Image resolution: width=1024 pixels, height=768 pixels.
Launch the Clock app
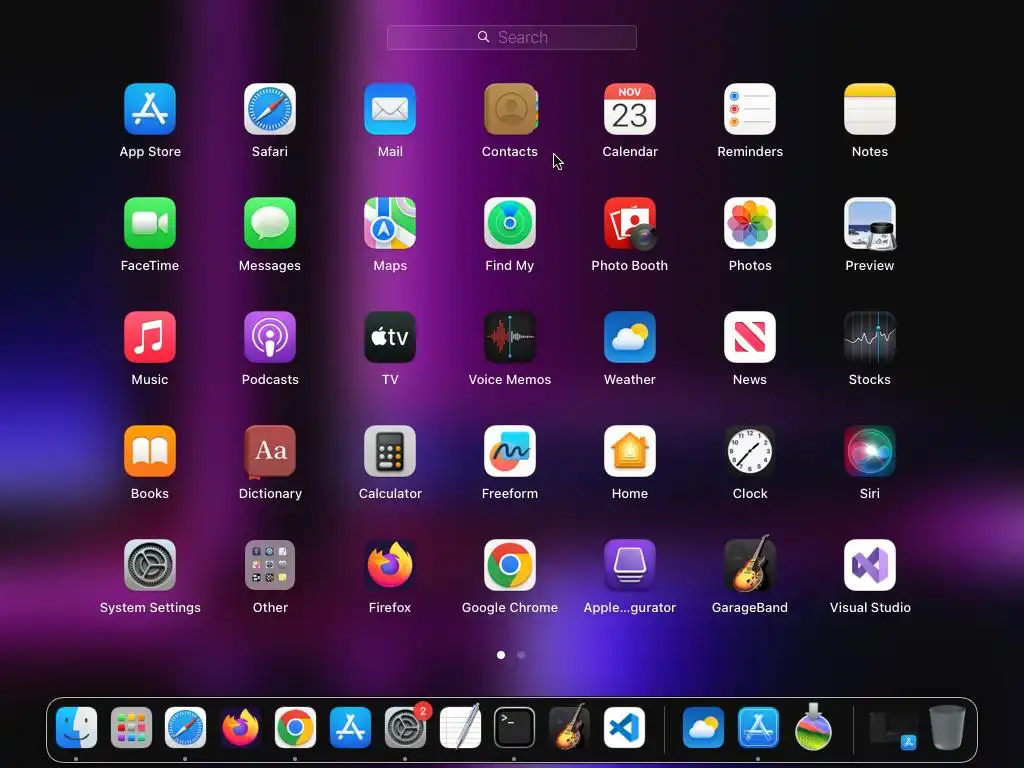(750, 451)
